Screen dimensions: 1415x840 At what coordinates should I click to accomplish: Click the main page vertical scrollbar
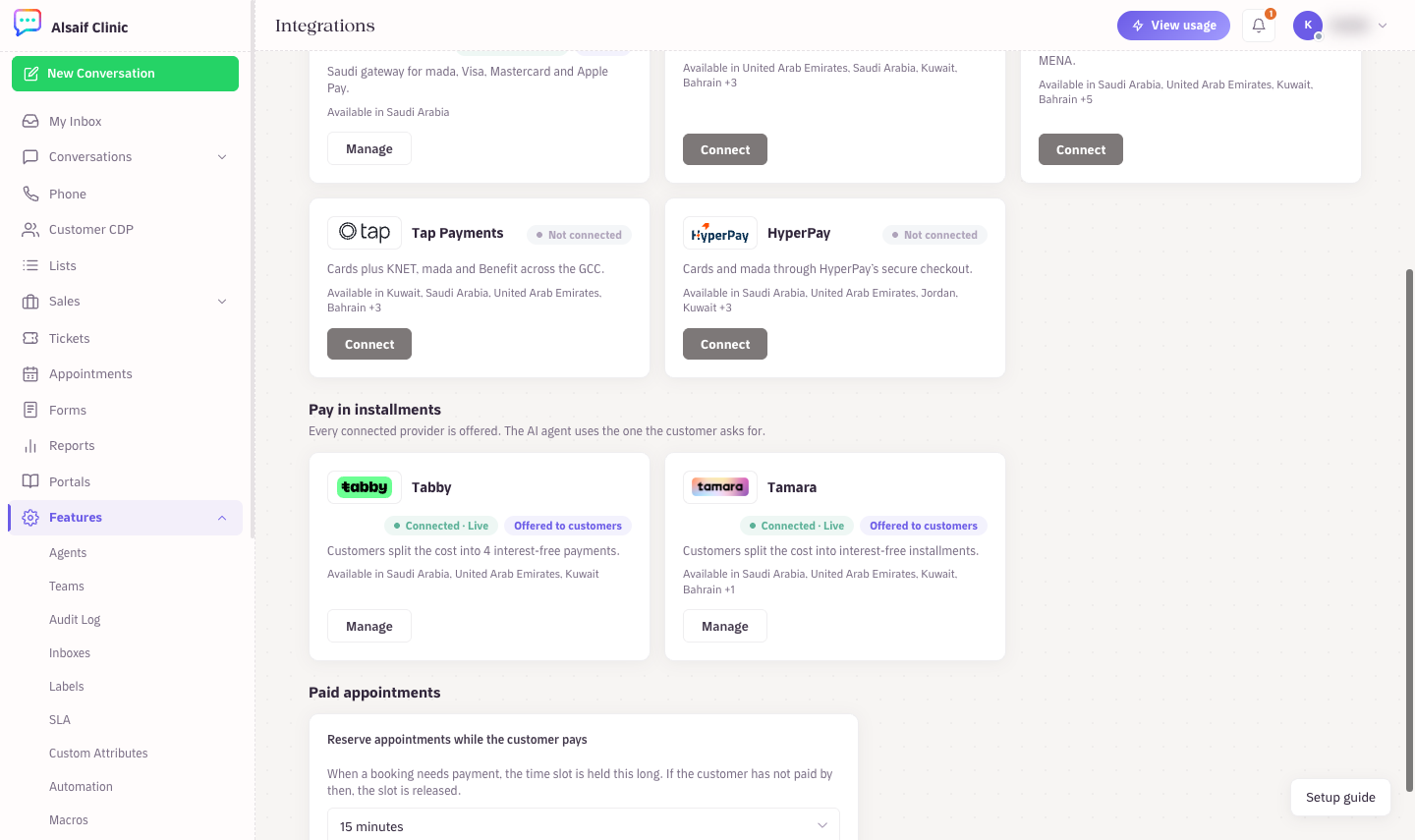1409,531
